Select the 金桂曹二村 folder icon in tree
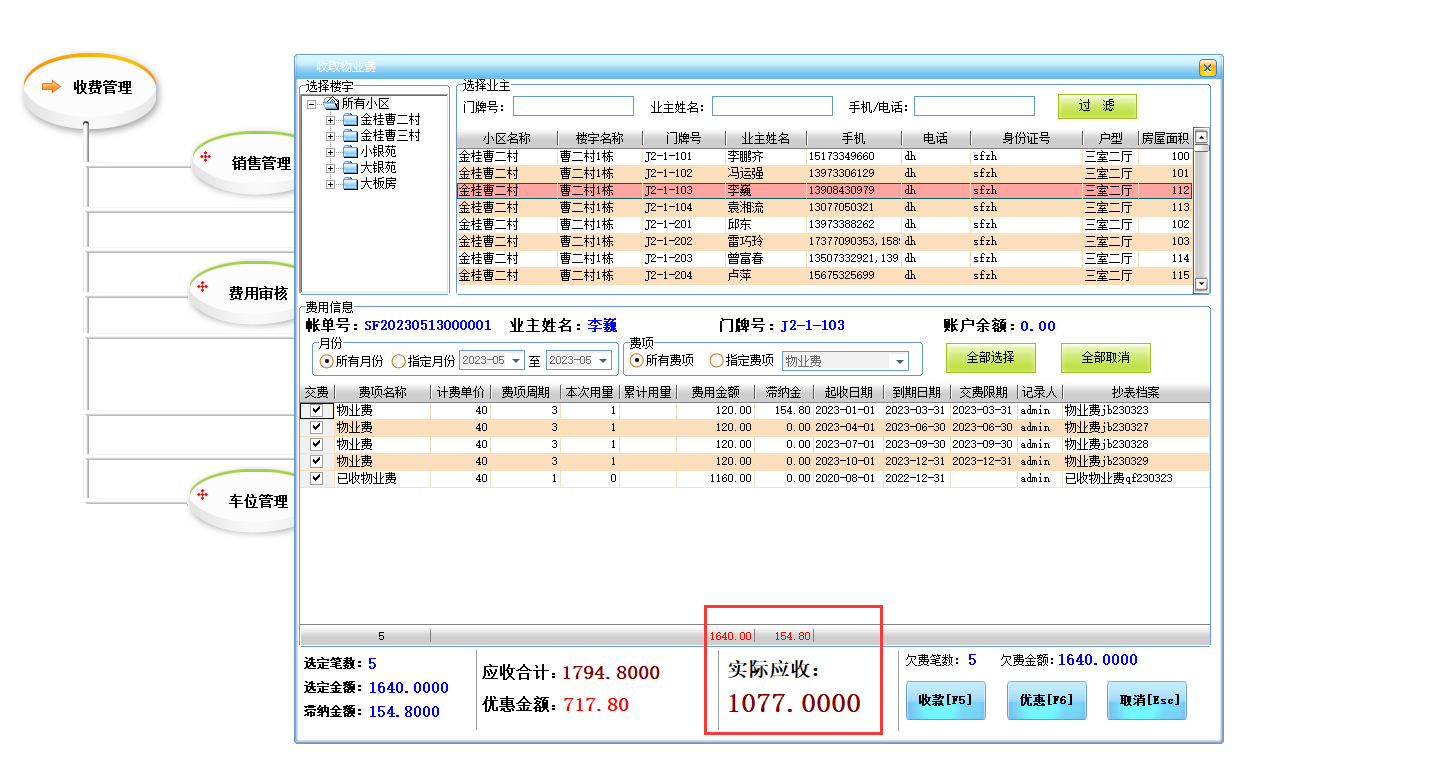 click(350, 120)
